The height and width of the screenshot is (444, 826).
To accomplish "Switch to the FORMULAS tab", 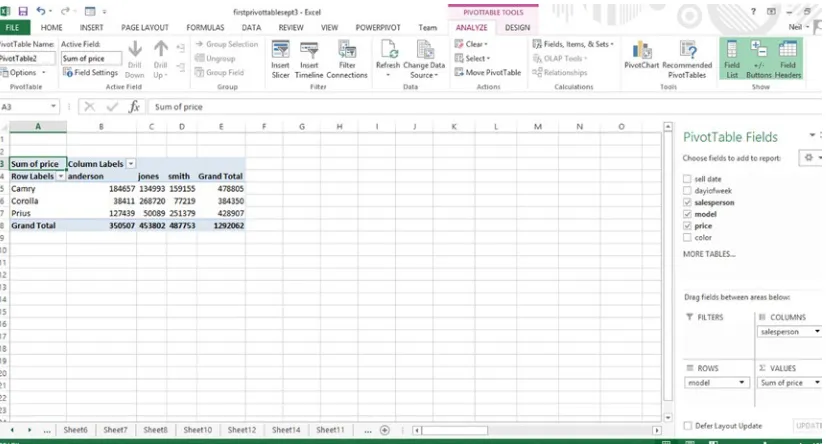I will click(205, 27).
